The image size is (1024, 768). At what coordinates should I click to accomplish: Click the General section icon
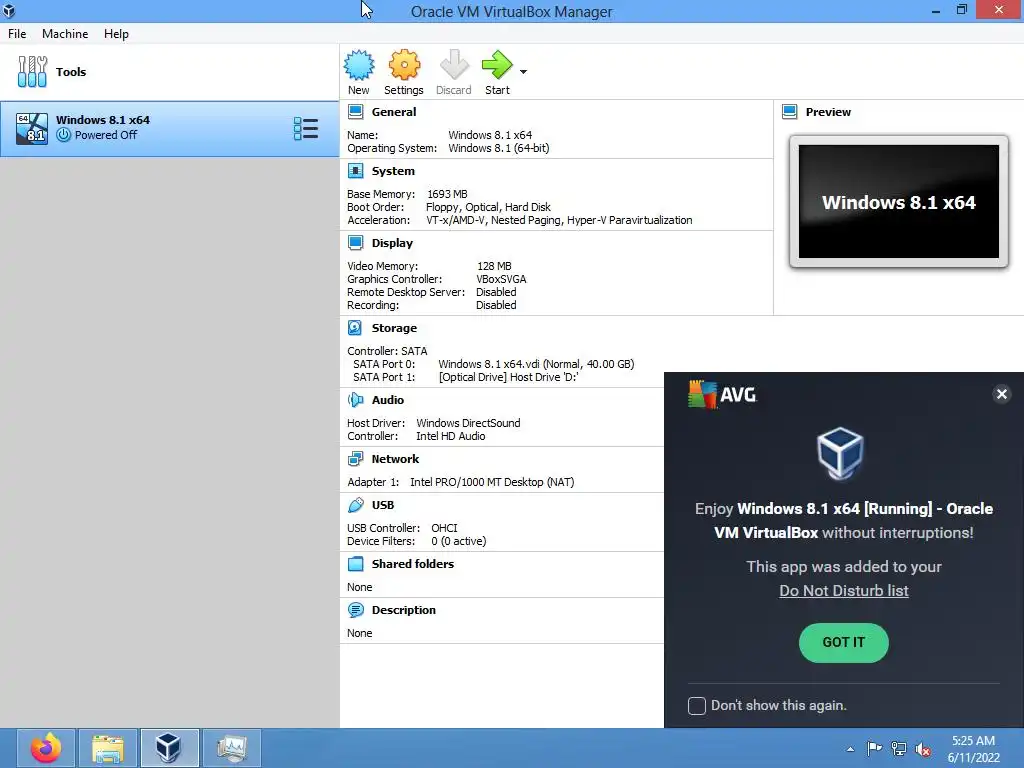click(355, 112)
